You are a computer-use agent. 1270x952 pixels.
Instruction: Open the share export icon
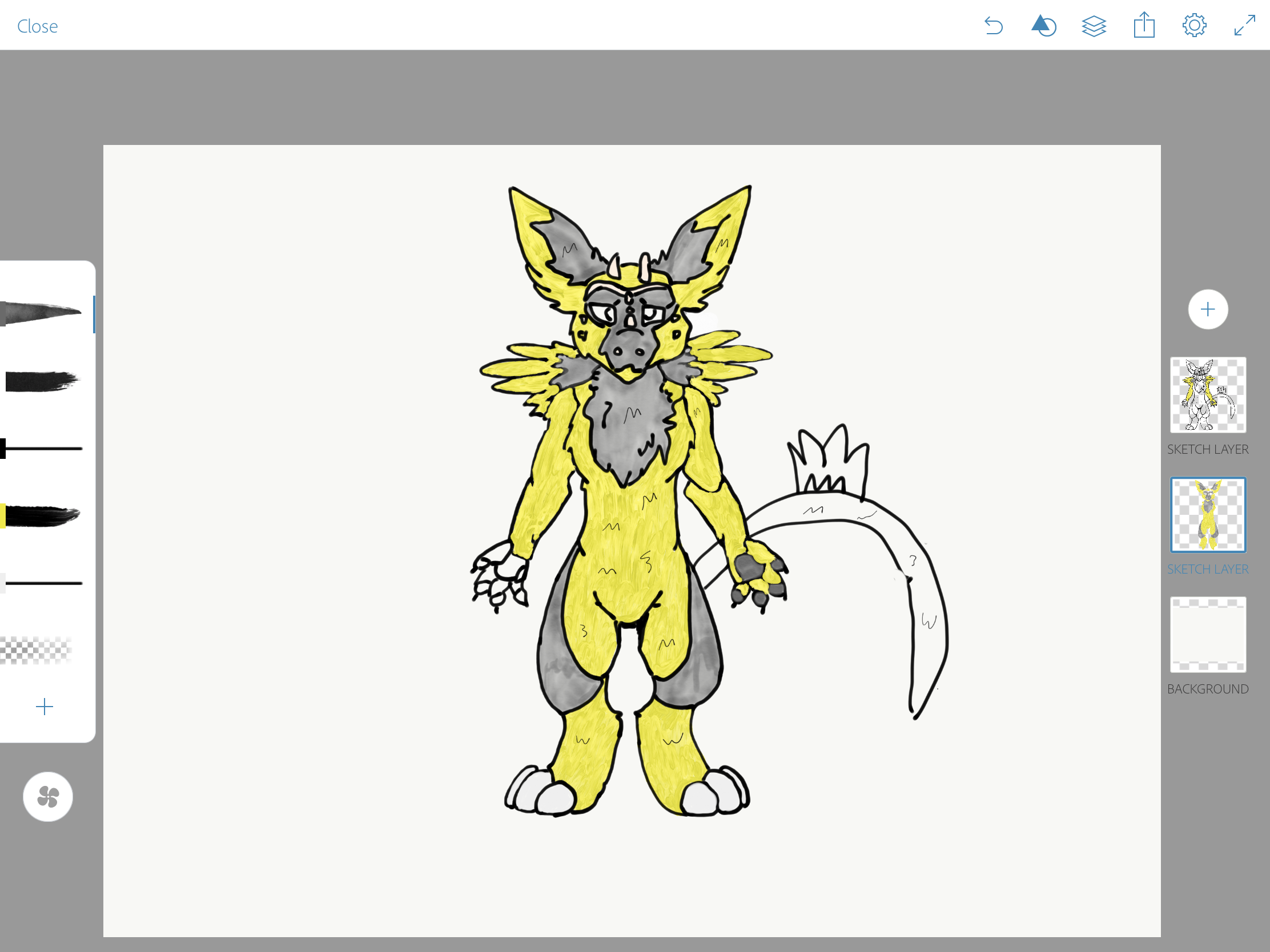pyautogui.click(x=1144, y=25)
